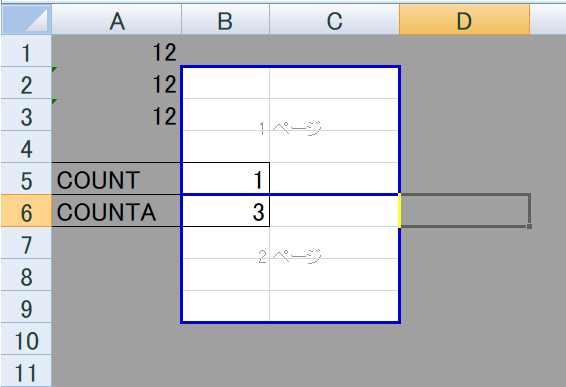Select row 4 header
Screen dimensions: 566x387
pyautogui.click(x=26, y=147)
